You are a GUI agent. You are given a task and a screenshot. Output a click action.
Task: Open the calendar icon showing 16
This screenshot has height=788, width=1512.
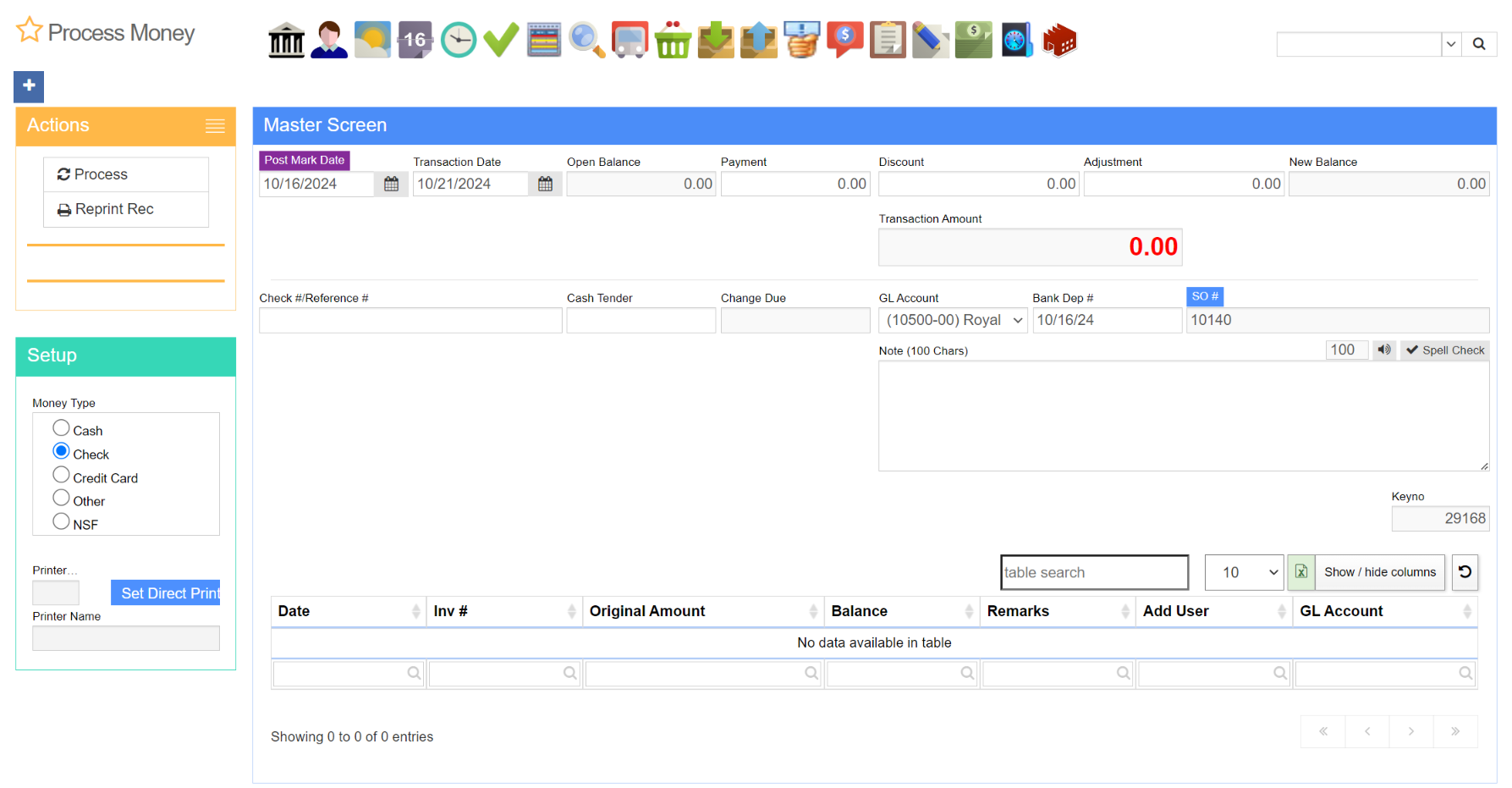click(x=415, y=40)
